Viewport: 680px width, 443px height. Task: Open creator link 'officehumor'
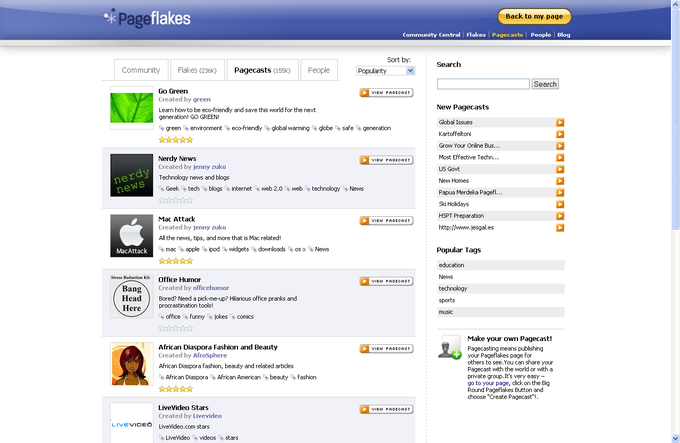pyautogui.click(x=211, y=288)
